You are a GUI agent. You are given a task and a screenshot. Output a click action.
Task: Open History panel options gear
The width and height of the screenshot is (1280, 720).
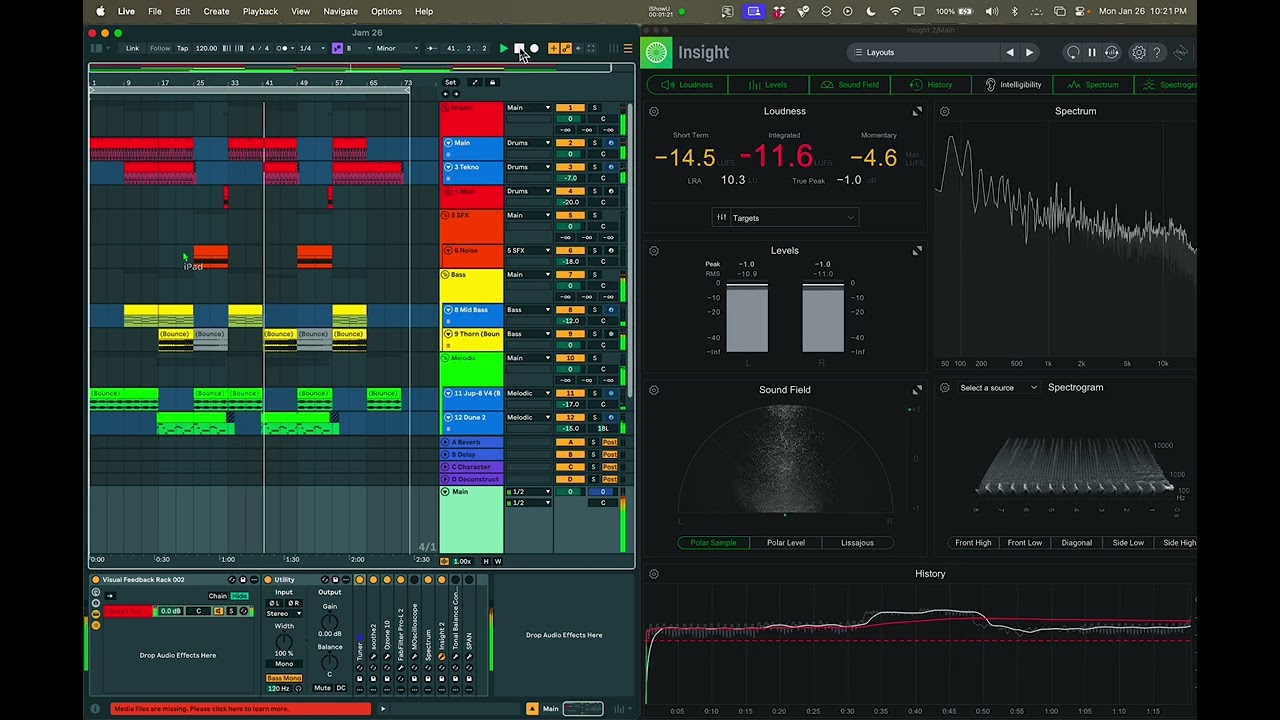tap(654, 574)
